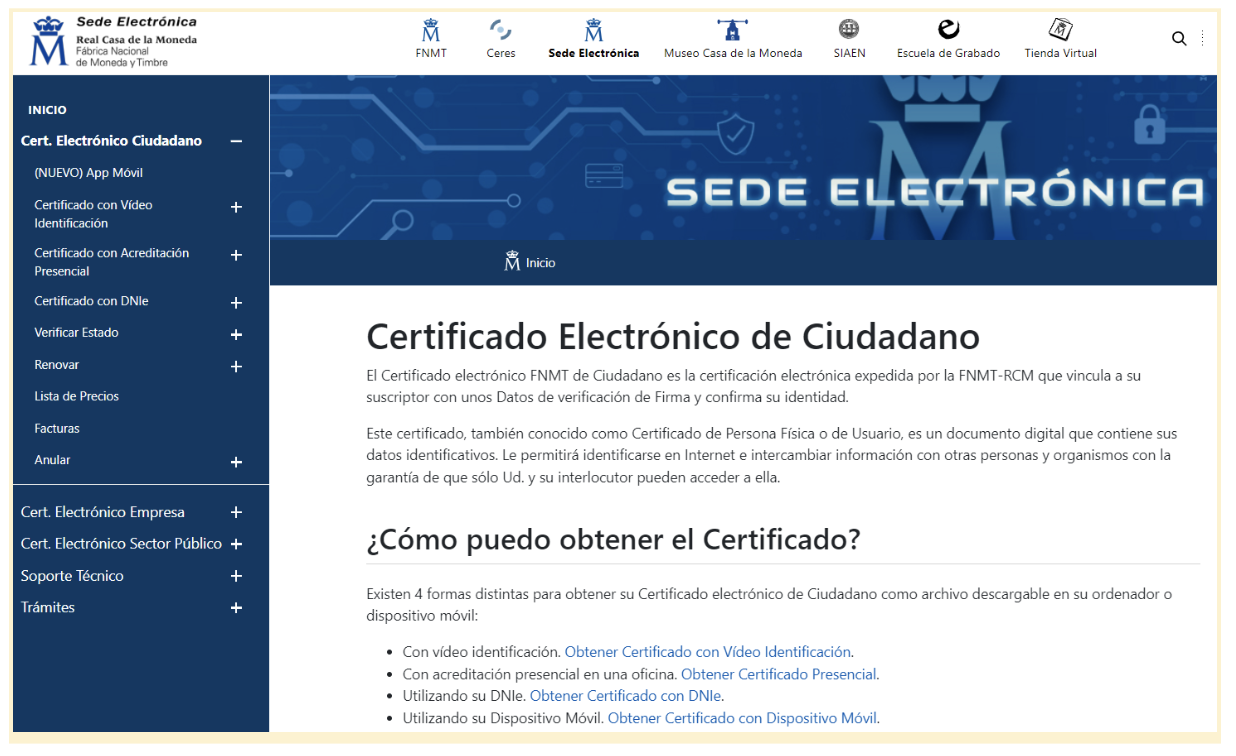Open Soporte Técnico menu label
Viewport: 1236px width, 756px height.
pyautogui.click(x=72, y=576)
